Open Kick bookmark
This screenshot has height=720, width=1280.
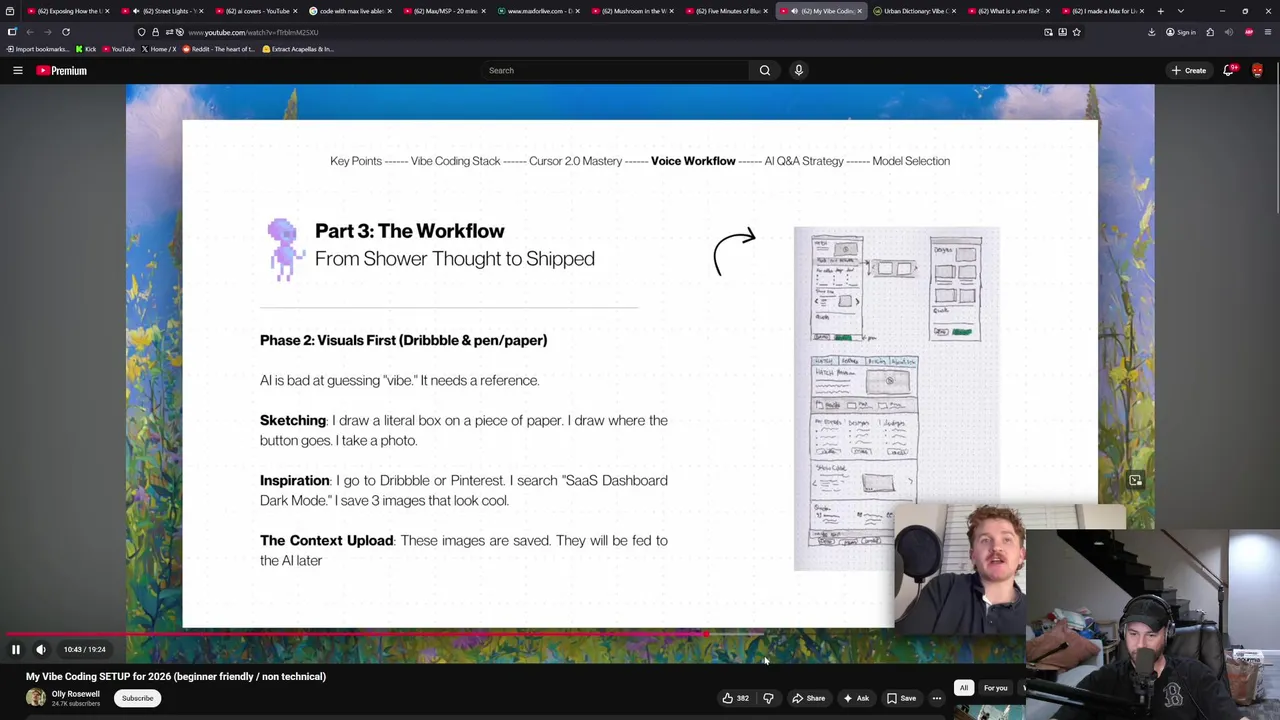(86, 49)
